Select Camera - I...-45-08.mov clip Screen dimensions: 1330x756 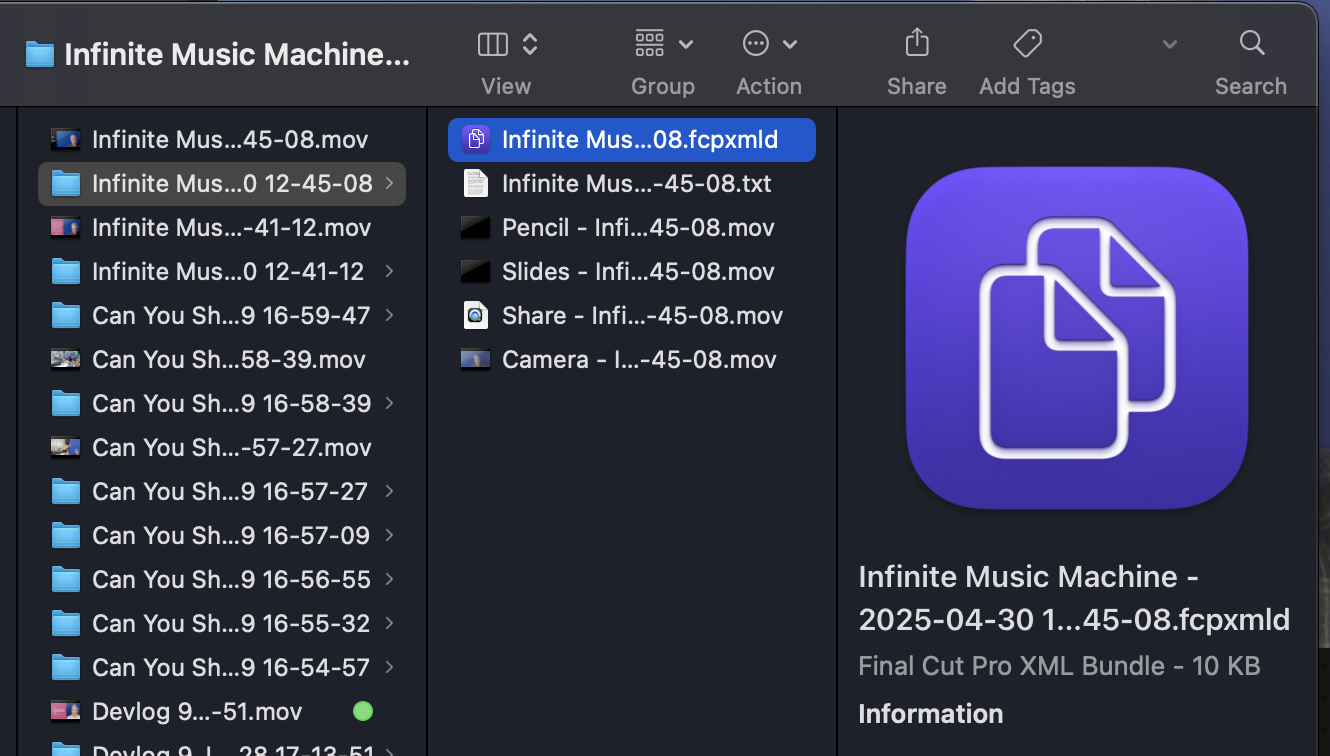coord(639,360)
